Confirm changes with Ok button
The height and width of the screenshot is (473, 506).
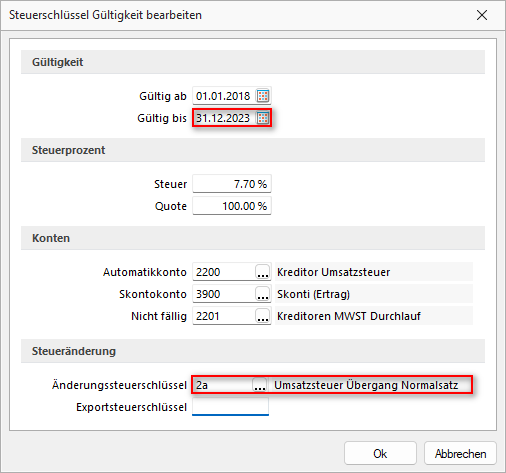(380, 453)
